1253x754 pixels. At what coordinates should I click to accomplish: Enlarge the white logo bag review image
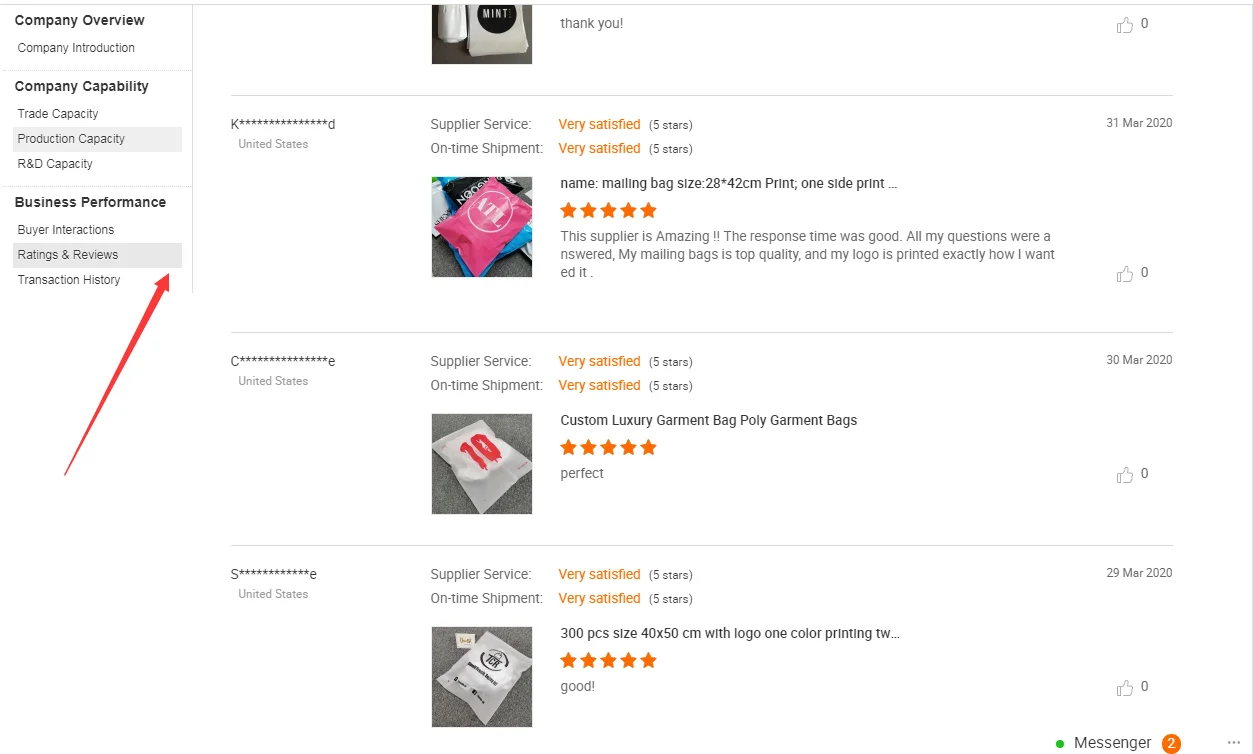pyautogui.click(x=482, y=677)
